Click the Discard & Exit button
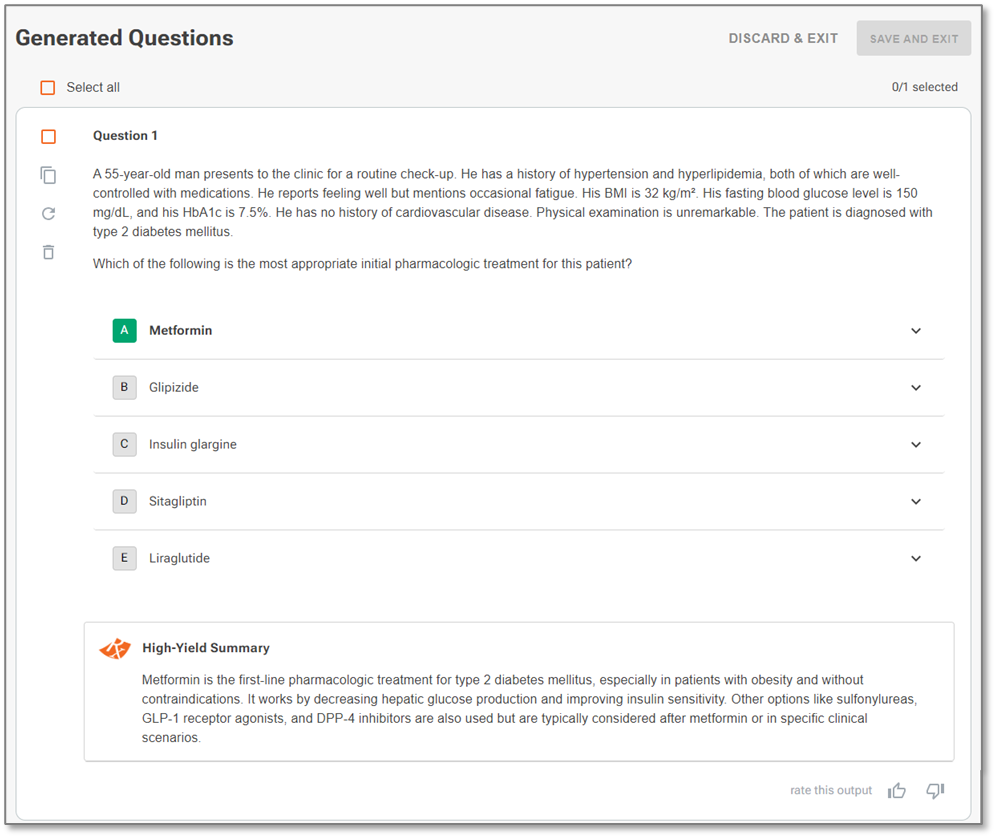 783,38
